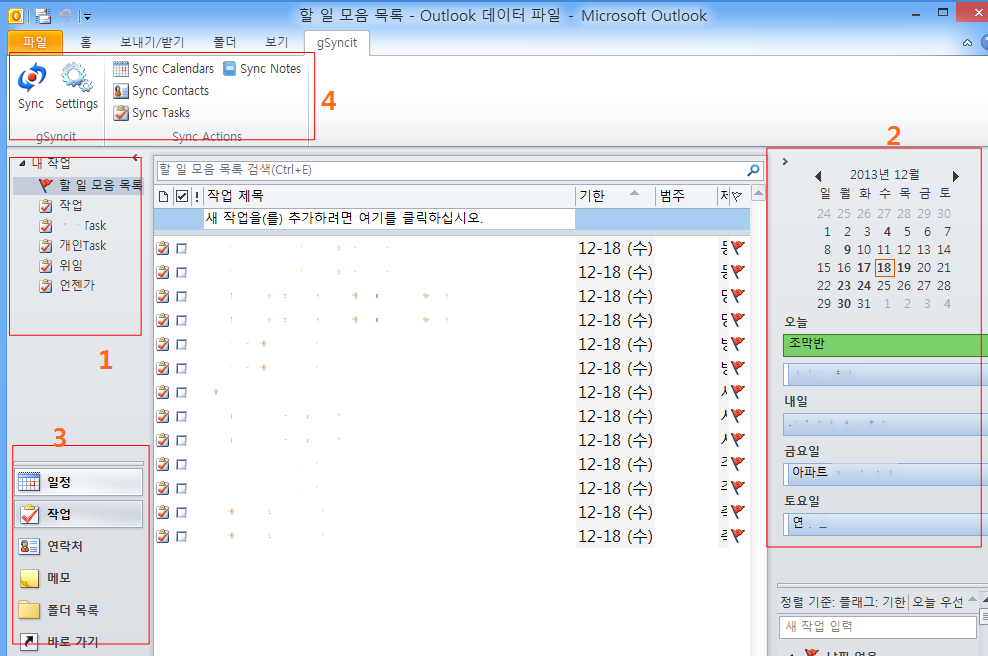The image size is (988, 656).
Task: Sort by the priority exclamation column header
Action: [x=197, y=197]
